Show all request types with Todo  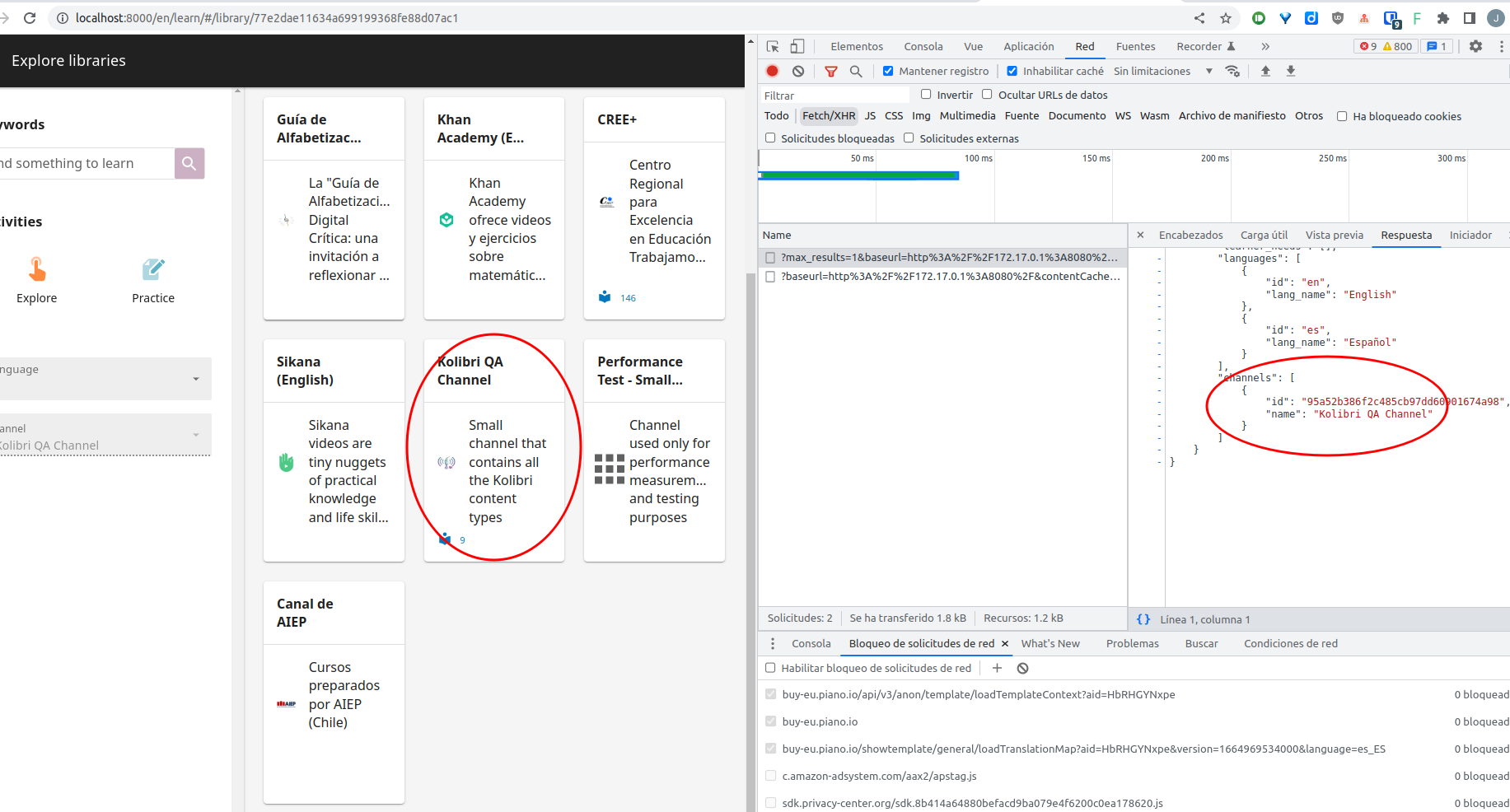[776, 116]
